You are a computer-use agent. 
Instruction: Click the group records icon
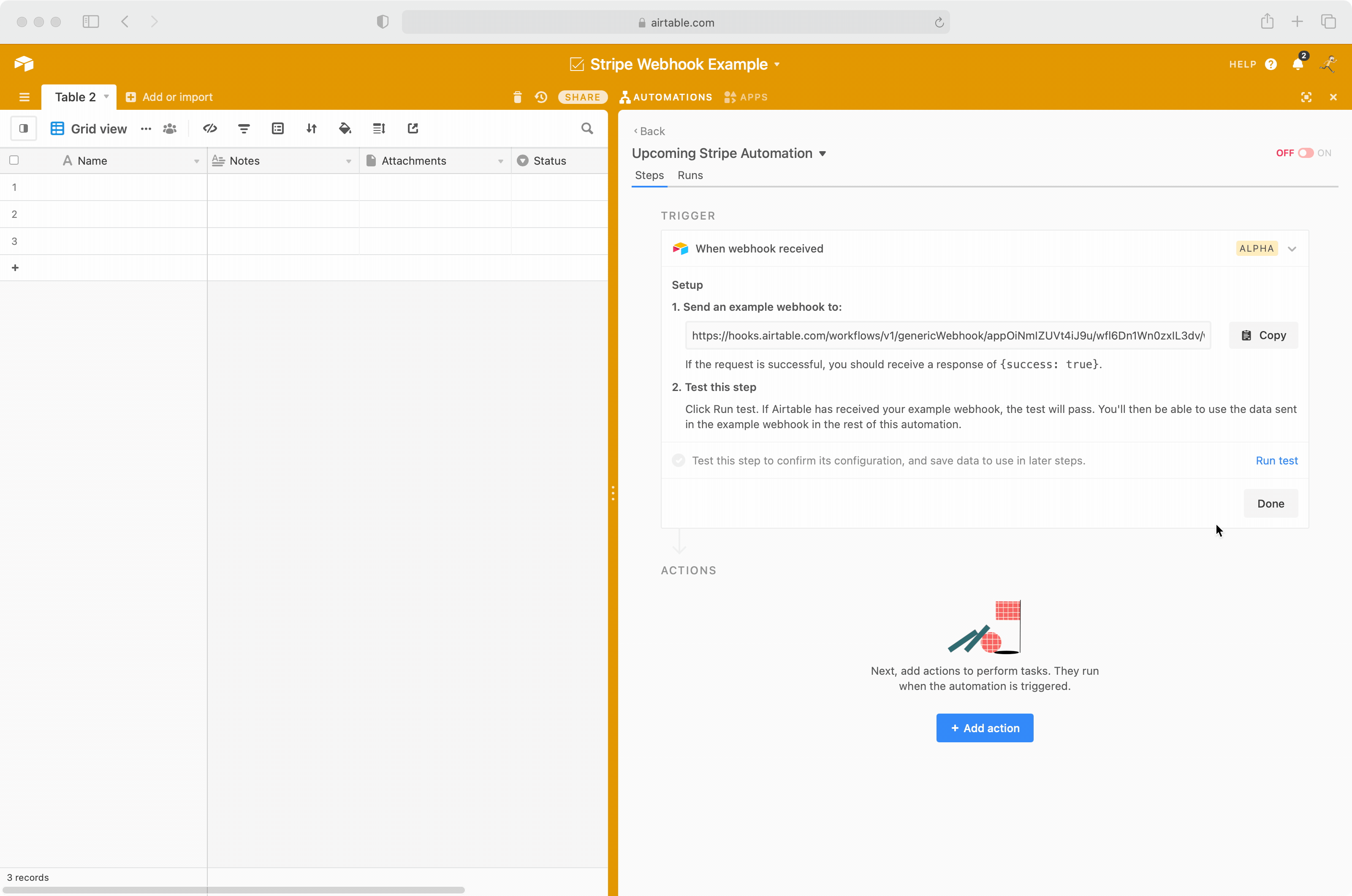click(278, 128)
